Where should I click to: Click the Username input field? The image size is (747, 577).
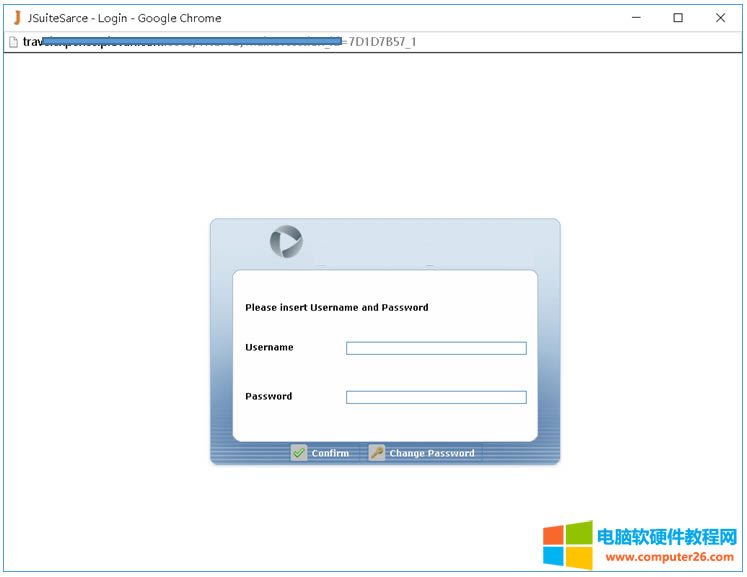coord(436,348)
